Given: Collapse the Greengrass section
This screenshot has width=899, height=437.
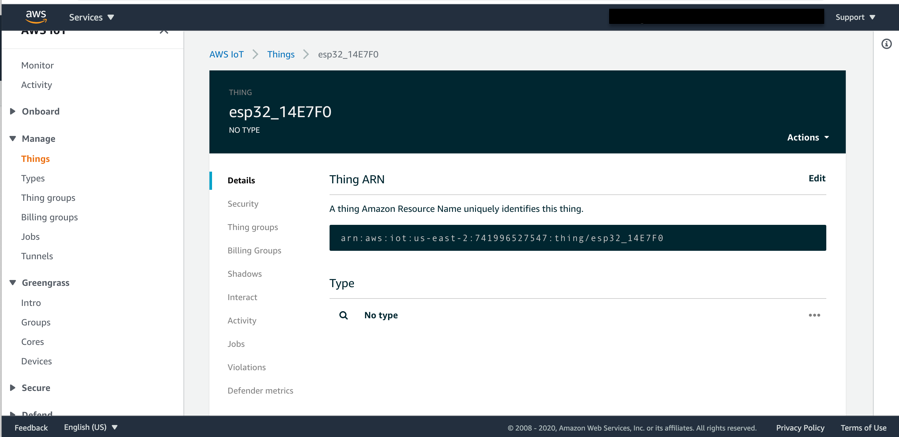Looking at the screenshot, I should [x=40, y=283].
